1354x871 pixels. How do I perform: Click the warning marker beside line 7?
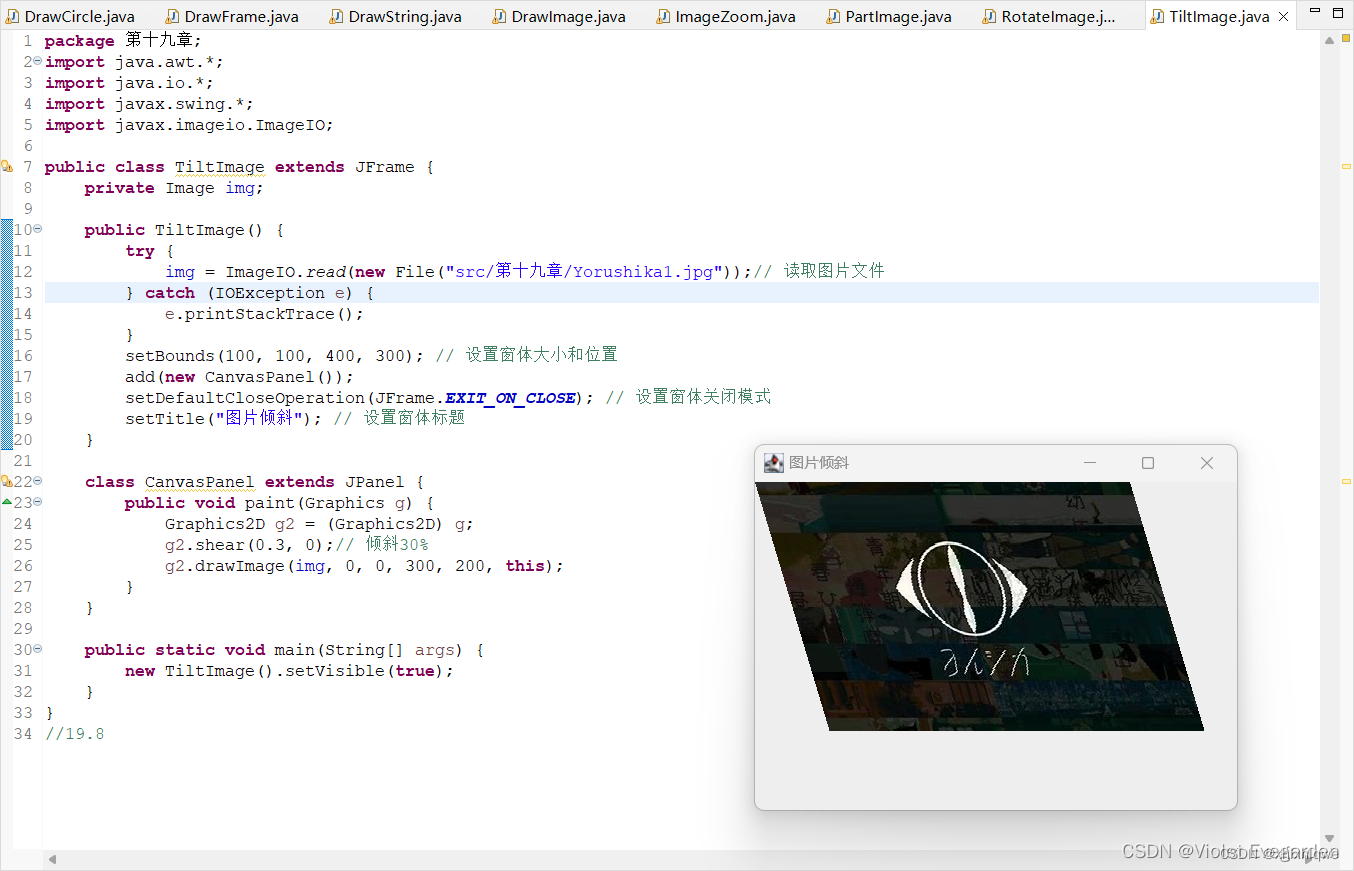coord(7,167)
